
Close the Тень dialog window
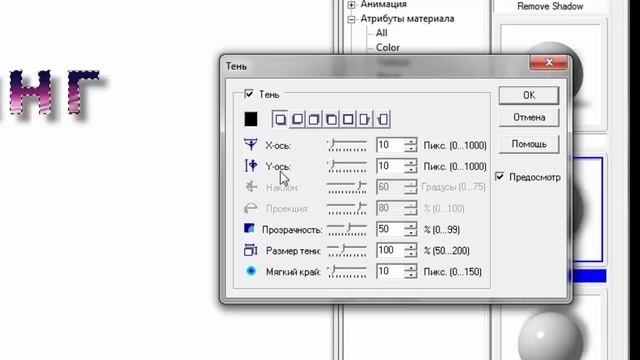coord(549,62)
